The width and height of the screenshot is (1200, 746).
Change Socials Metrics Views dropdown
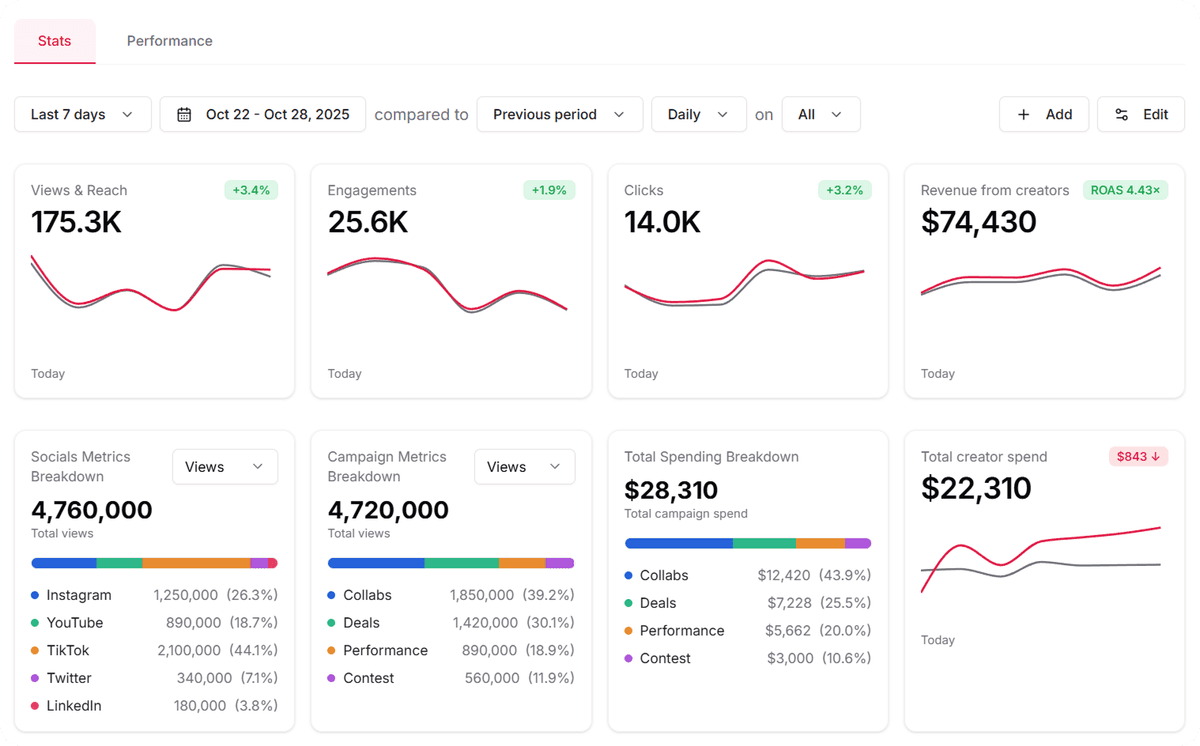pyautogui.click(x=225, y=467)
